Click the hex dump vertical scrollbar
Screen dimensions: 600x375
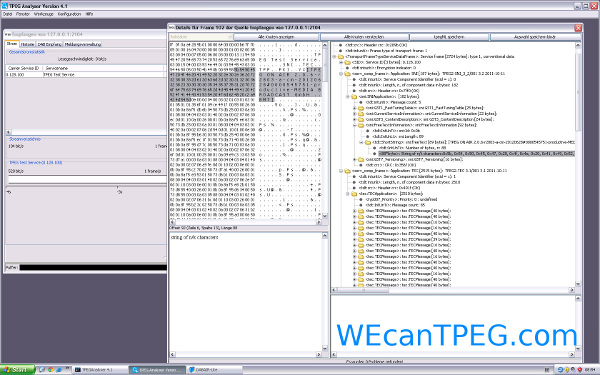[325, 130]
